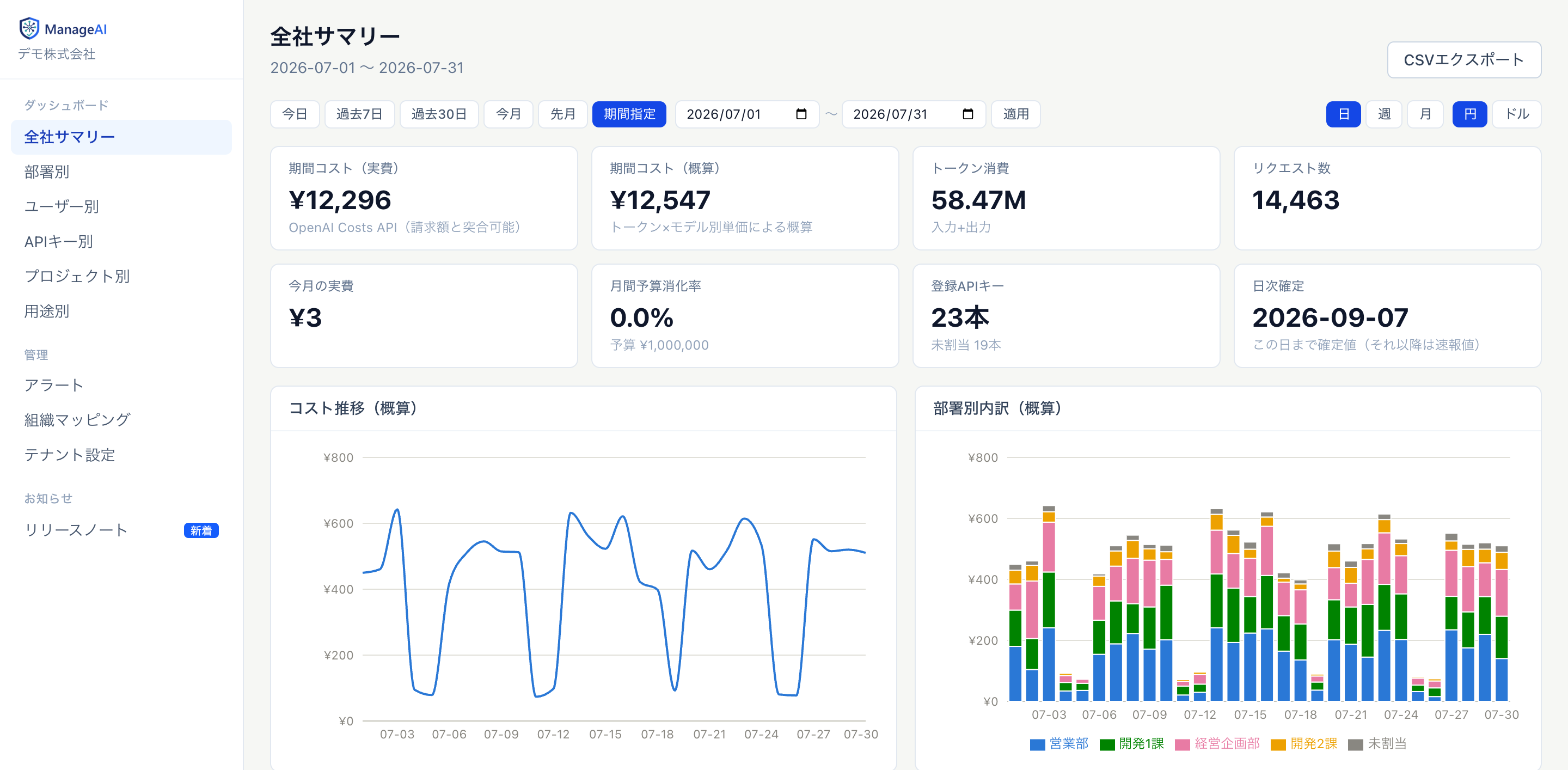Viewport: 1568px width, 770px height.
Task: Open アラート in the sidebar
Action: pos(121,386)
